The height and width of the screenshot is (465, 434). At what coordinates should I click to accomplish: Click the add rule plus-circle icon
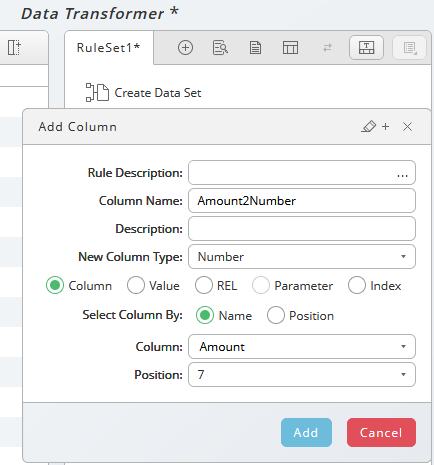tap(185, 48)
